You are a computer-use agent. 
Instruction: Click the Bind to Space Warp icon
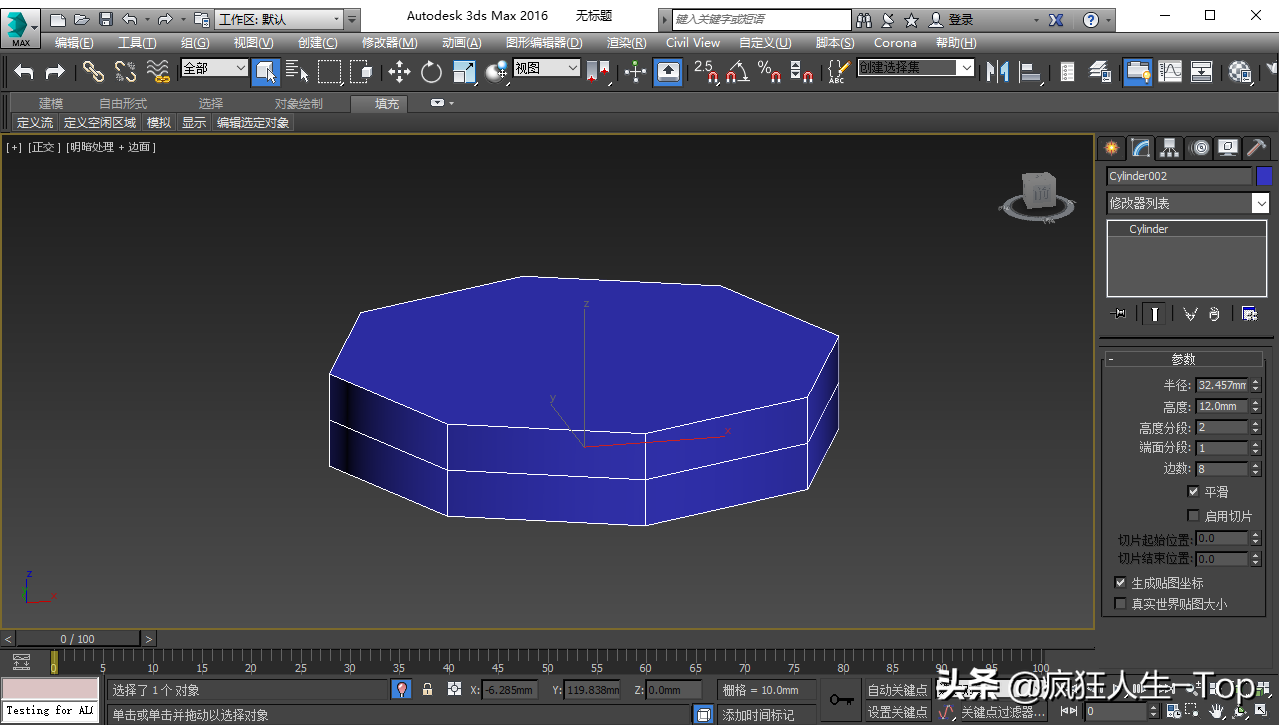[158, 71]
